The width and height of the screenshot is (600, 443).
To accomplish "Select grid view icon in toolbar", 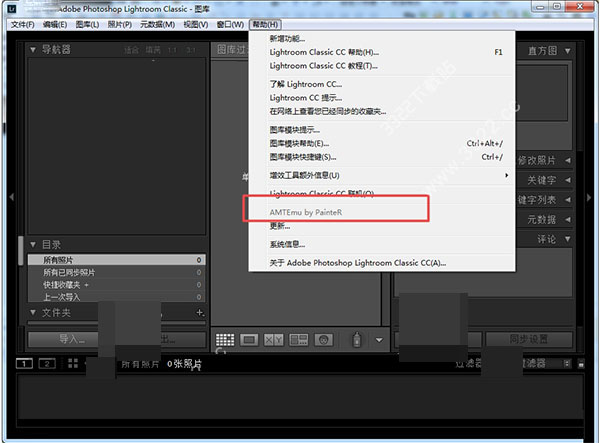I will coord(225,339).
